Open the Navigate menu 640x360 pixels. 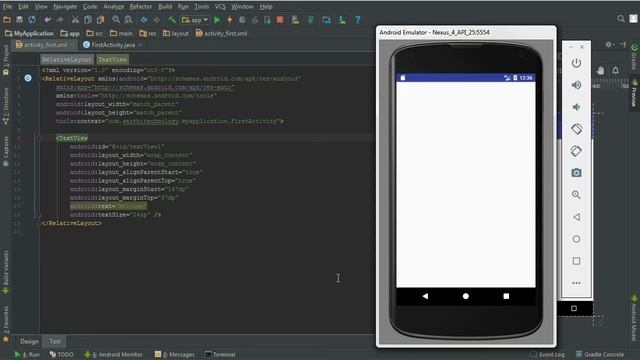click(x=65, y=7)
